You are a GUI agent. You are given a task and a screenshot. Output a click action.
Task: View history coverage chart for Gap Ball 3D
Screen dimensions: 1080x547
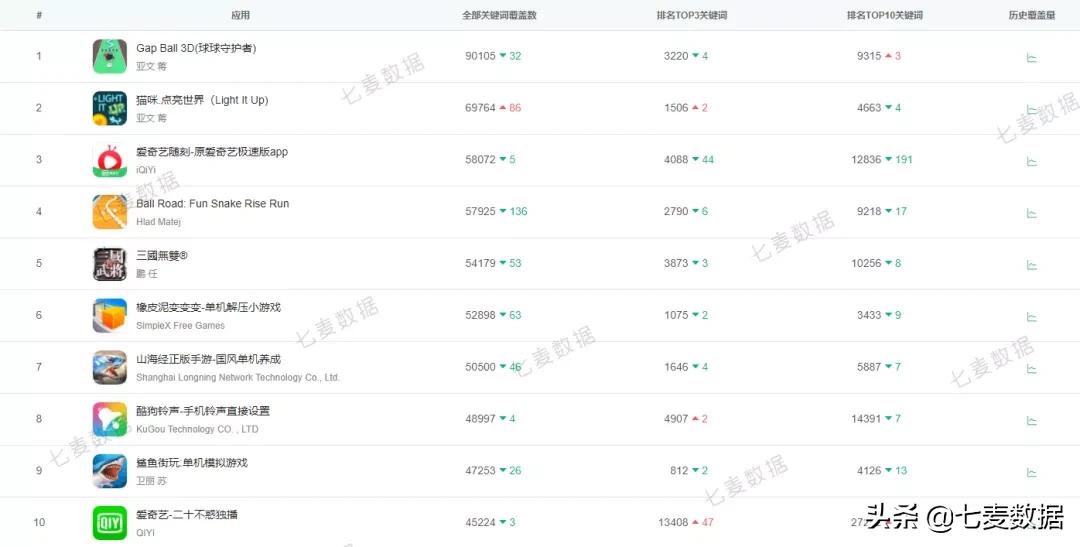click(x=1031, y=58)
